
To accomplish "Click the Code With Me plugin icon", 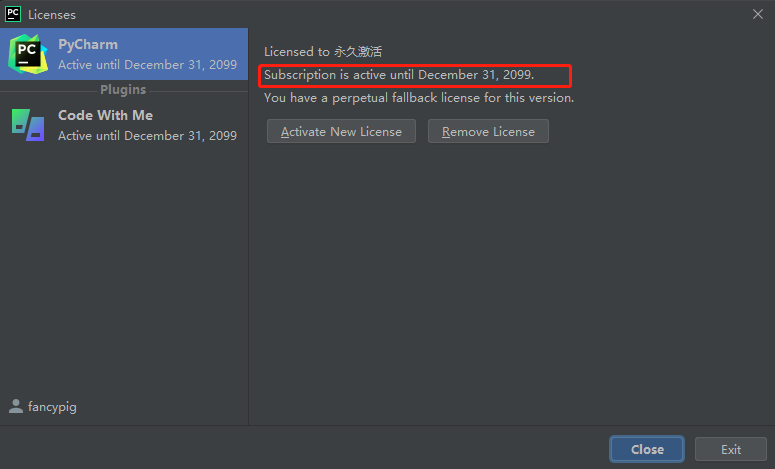I will (27, 125).
